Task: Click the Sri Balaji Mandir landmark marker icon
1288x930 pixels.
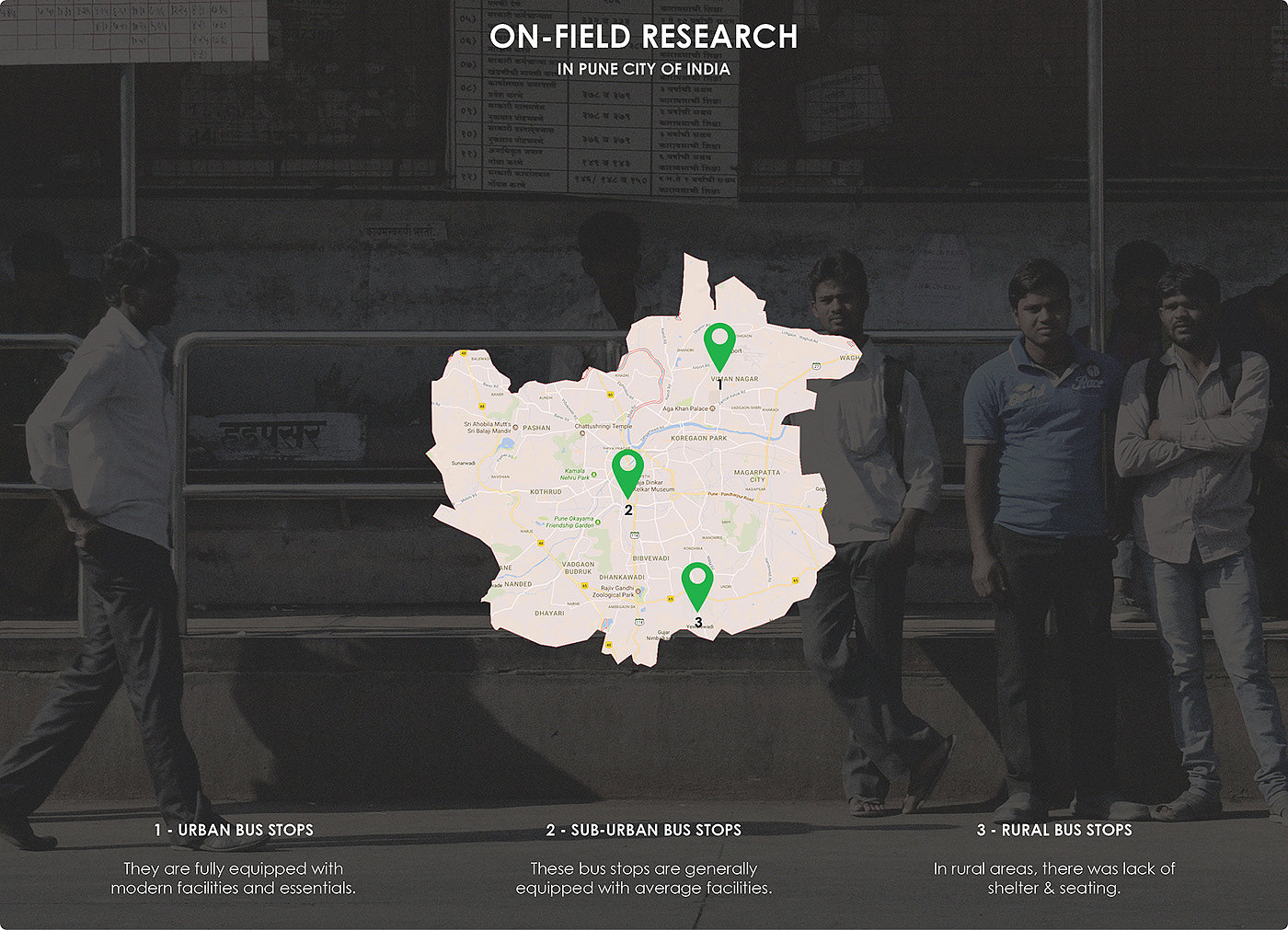Action: tap(516, 428)
